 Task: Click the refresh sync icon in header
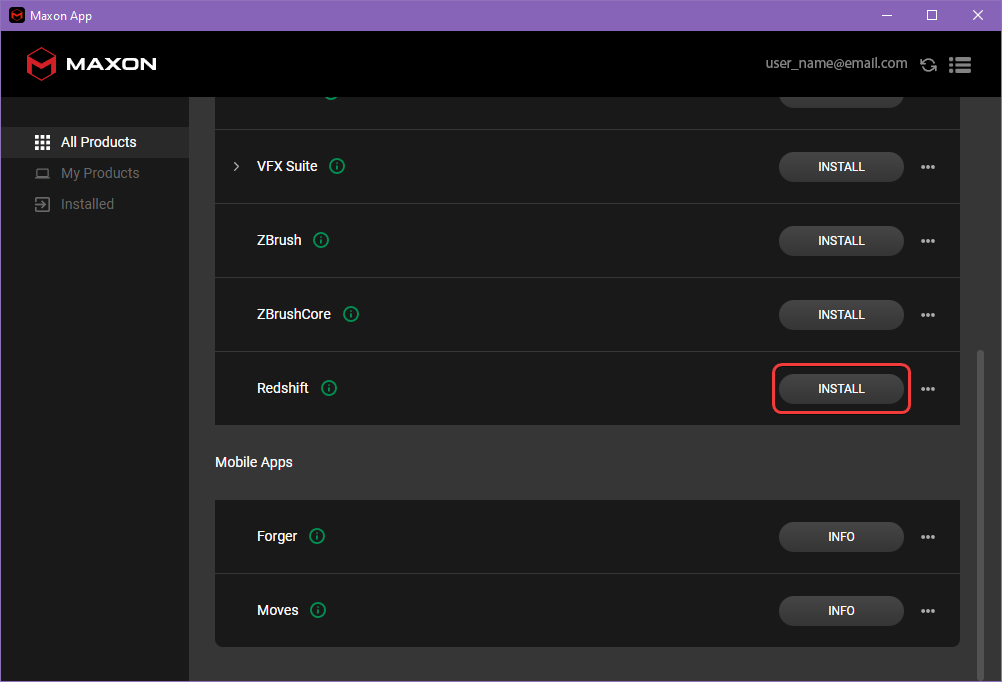tap(928, 64)
